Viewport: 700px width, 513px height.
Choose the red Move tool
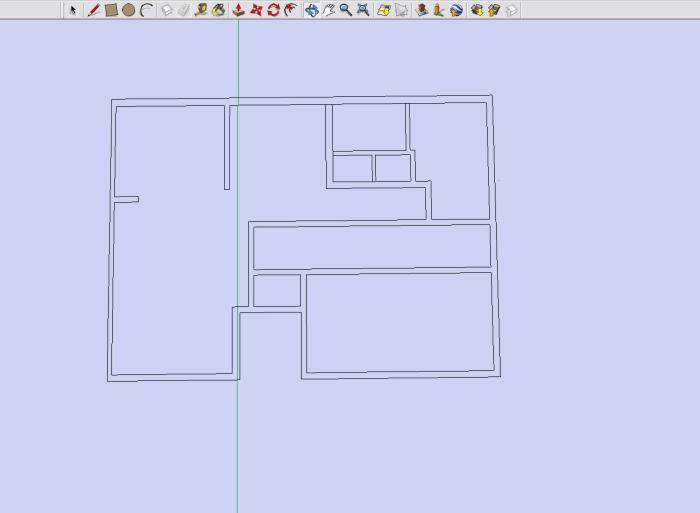(256, 10)
